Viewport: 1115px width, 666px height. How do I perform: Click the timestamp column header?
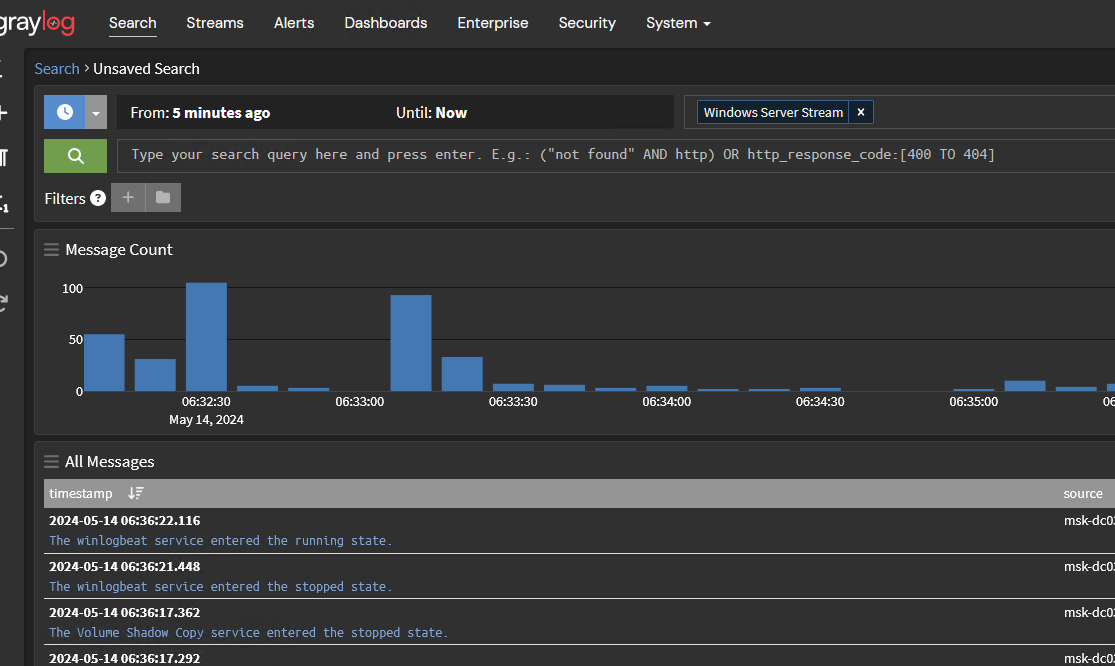(x=80, y=493)
